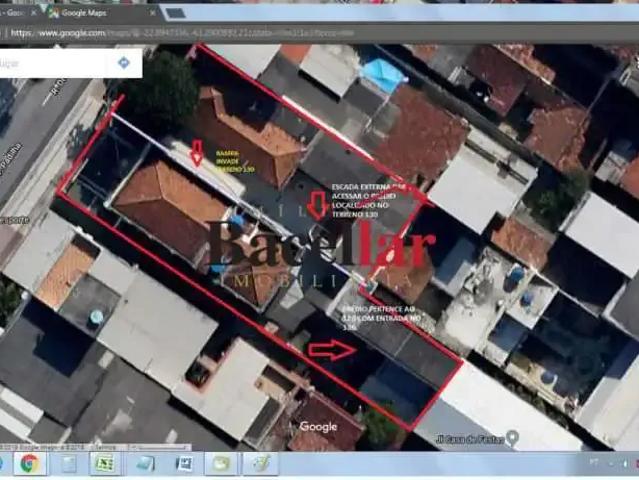Open the JI Casa de Festas place label
639x480 pixels.
[x=469, y=440]
